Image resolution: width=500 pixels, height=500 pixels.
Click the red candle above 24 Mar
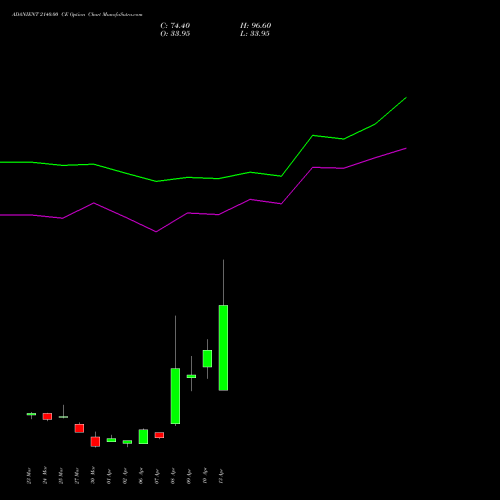coord(47,416)
